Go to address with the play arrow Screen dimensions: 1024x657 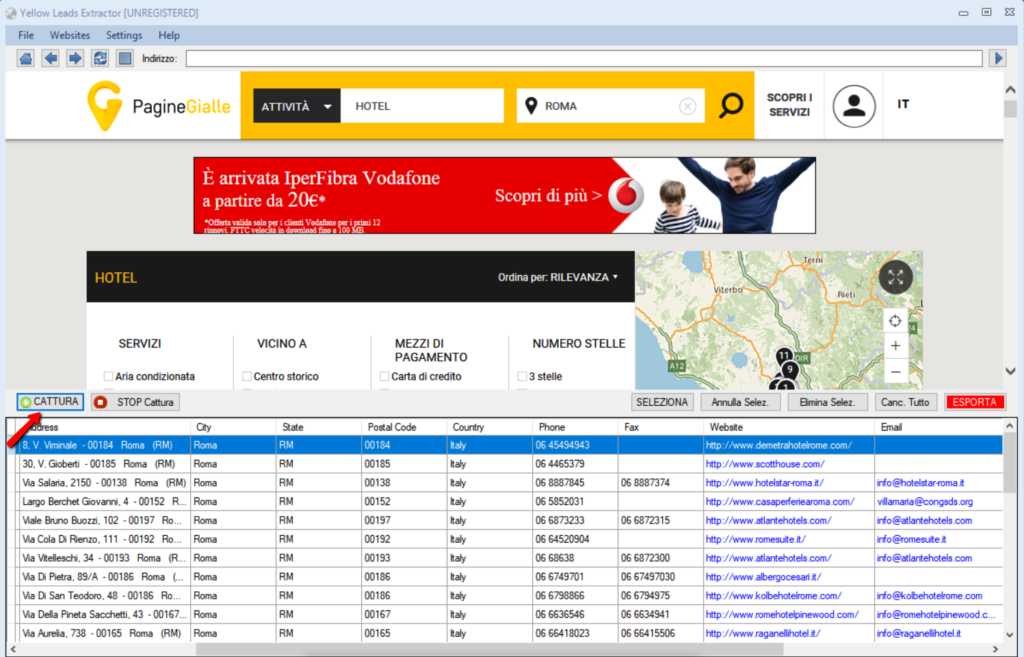click(x=999, y=59)
